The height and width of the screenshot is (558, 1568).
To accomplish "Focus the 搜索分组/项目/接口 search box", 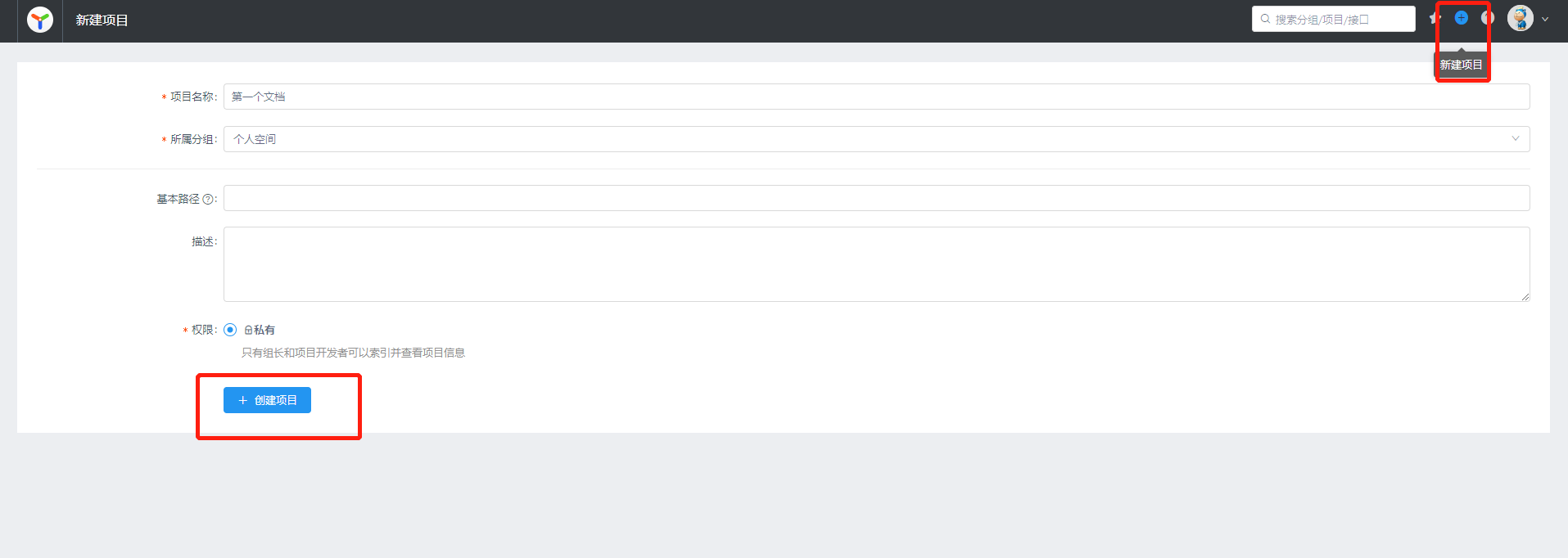I will pyautogui.click(x=1334, y=19).
